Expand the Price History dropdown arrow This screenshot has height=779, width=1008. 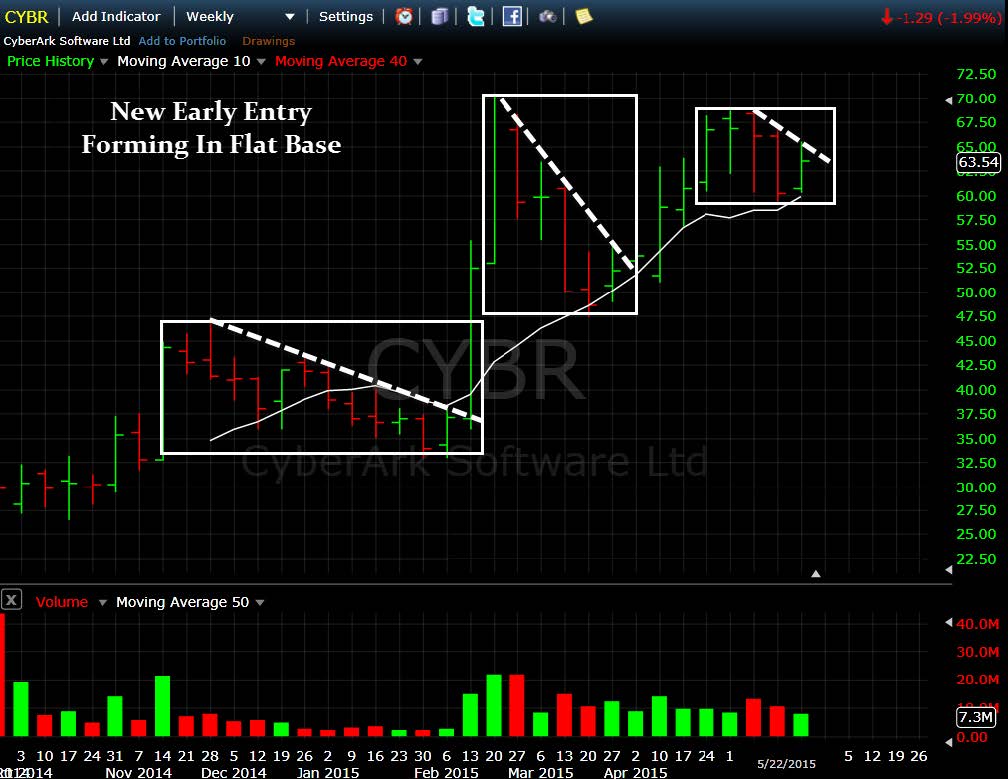click(x=104, y=62)
